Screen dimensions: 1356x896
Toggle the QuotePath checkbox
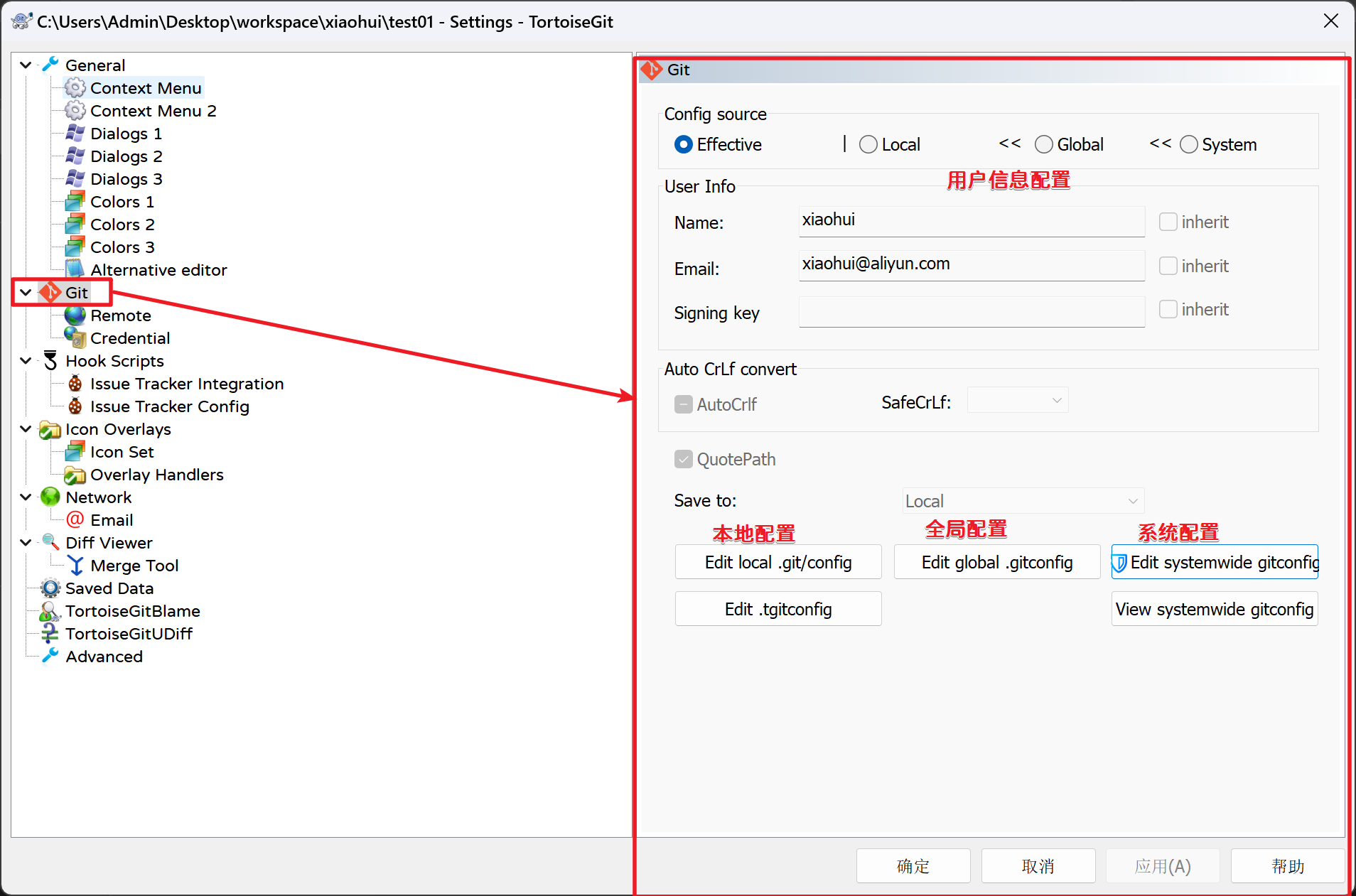point(684,459)
